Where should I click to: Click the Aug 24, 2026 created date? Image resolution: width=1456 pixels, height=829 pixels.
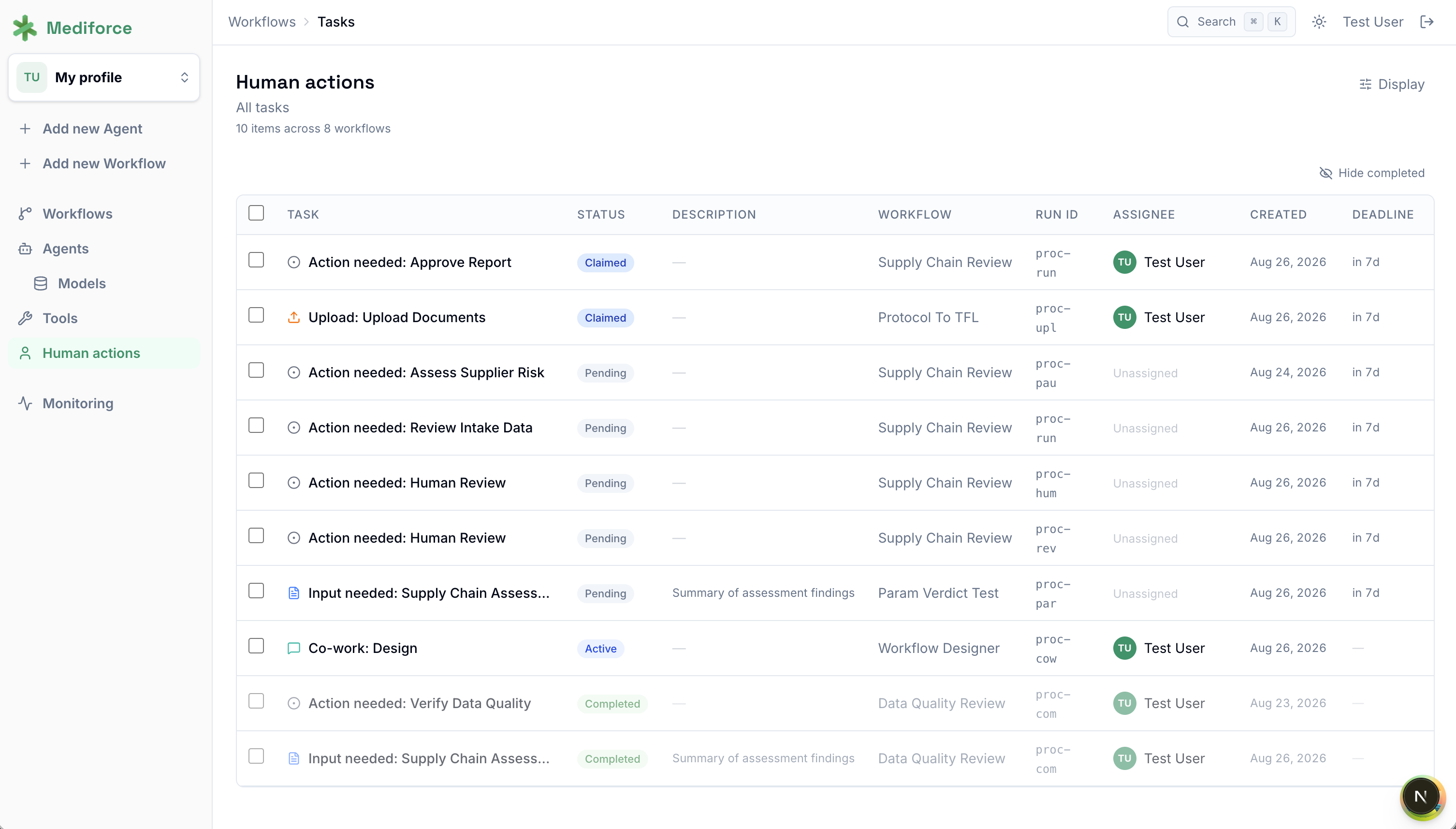[1288, 372]
